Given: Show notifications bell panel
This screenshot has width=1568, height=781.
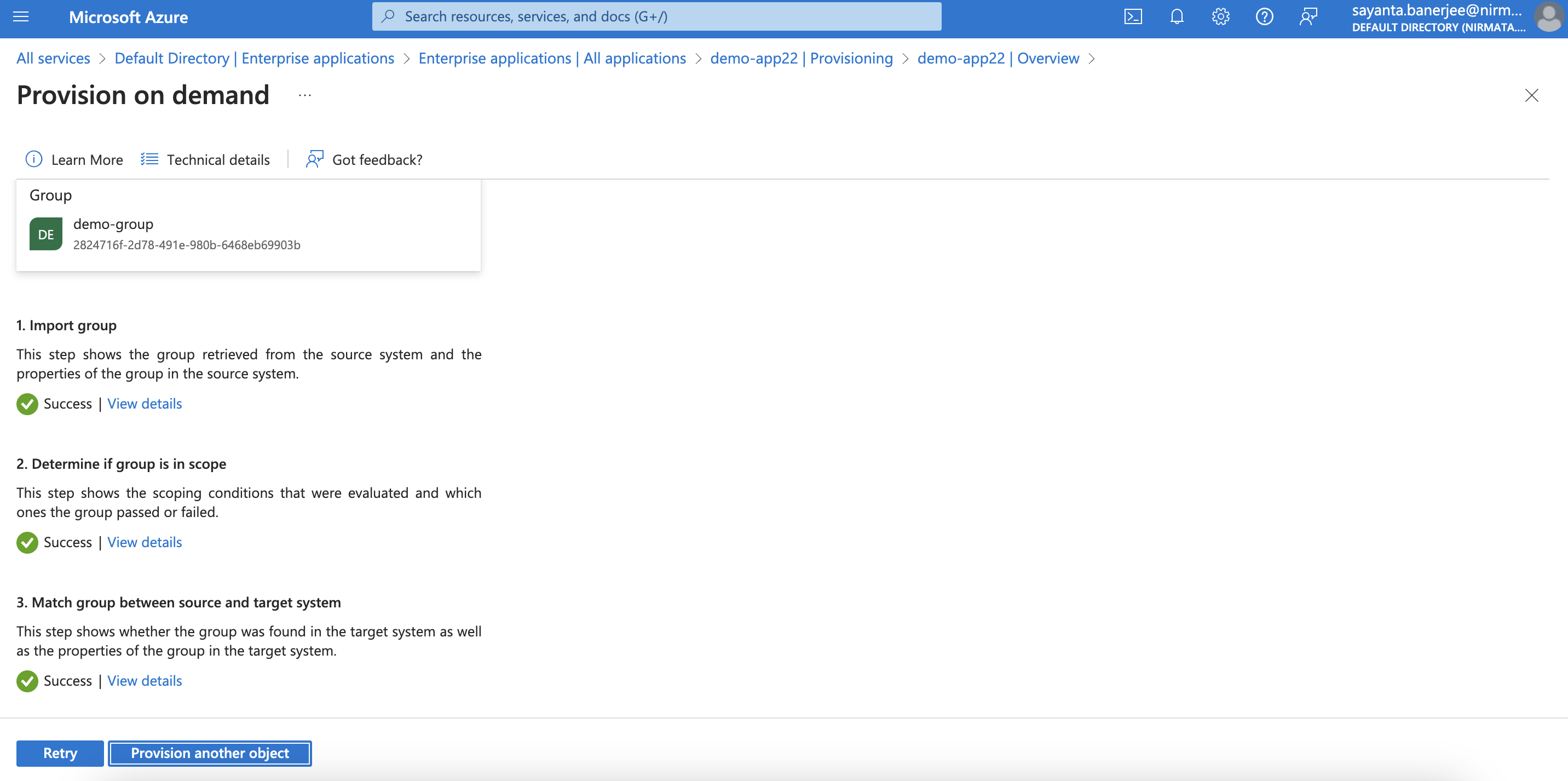Looking at the screenshot, I should pos(1177,16).
